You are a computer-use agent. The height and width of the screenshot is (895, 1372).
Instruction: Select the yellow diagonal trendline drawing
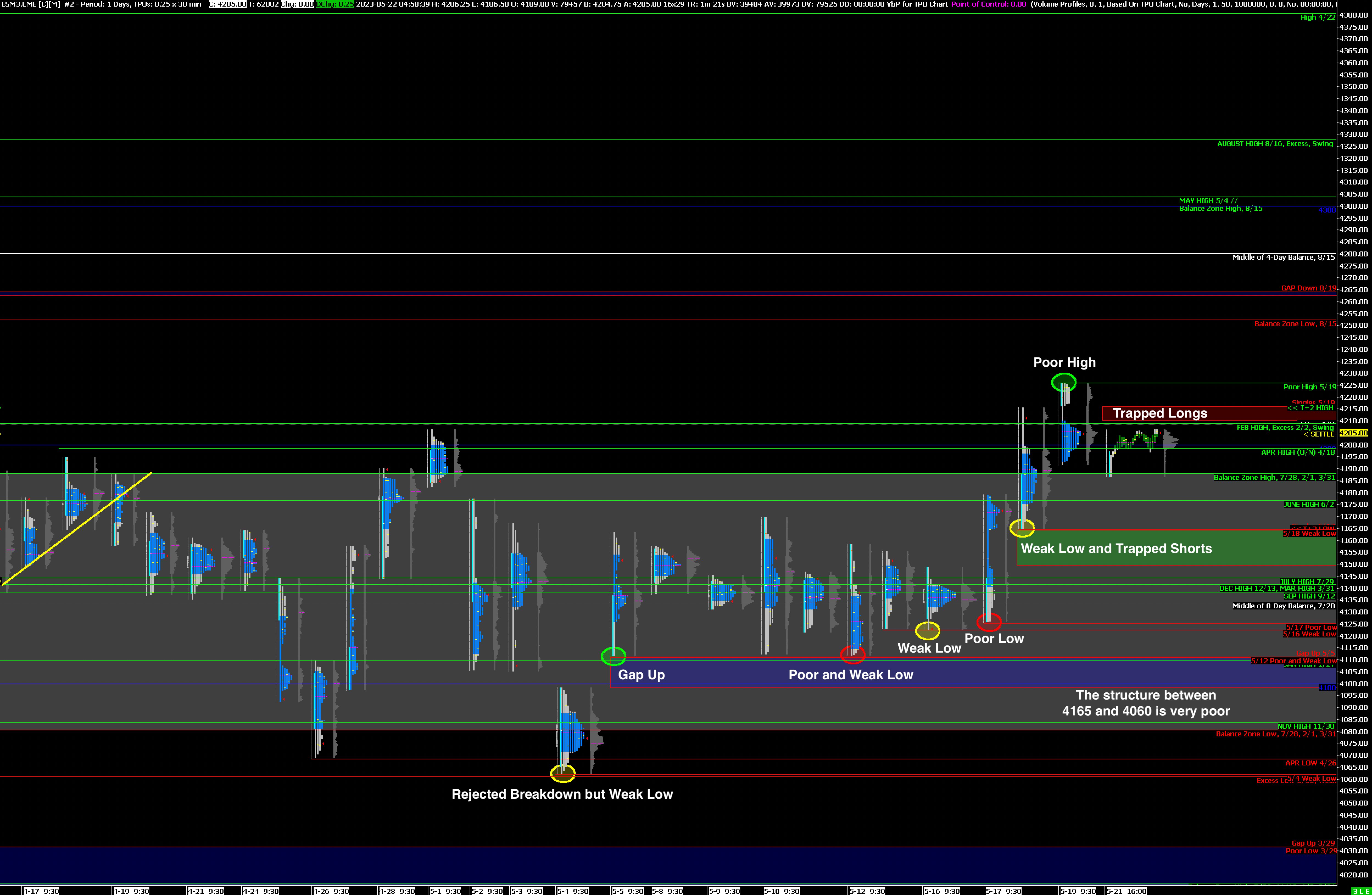click(x=77, y=529)
